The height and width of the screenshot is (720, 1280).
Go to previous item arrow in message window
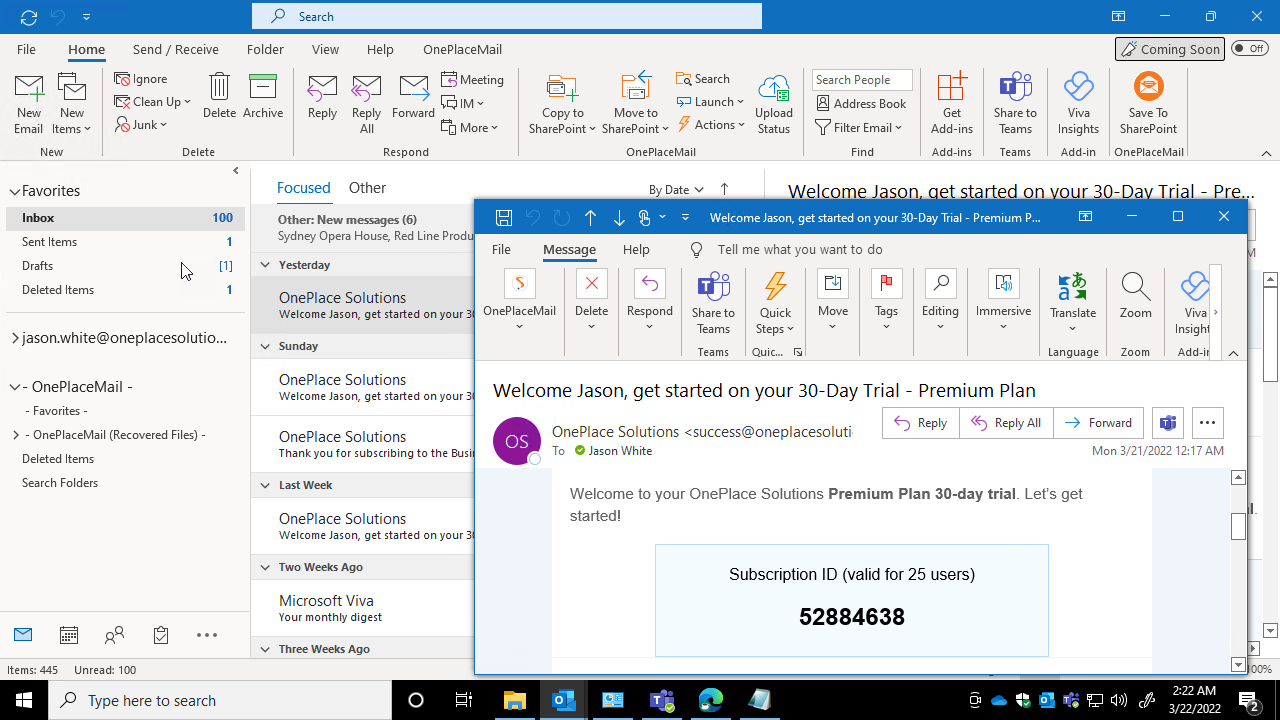(590, 217)
